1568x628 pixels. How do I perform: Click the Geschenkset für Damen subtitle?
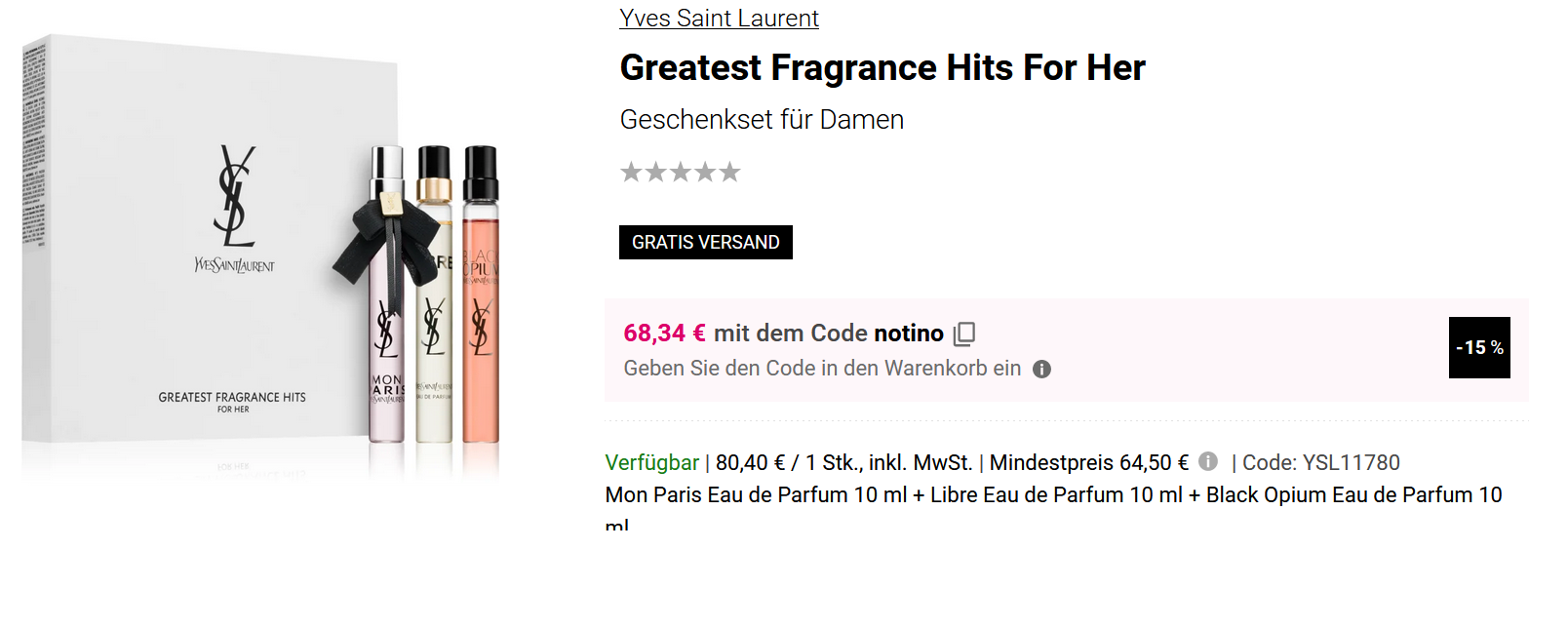(762, 120)
